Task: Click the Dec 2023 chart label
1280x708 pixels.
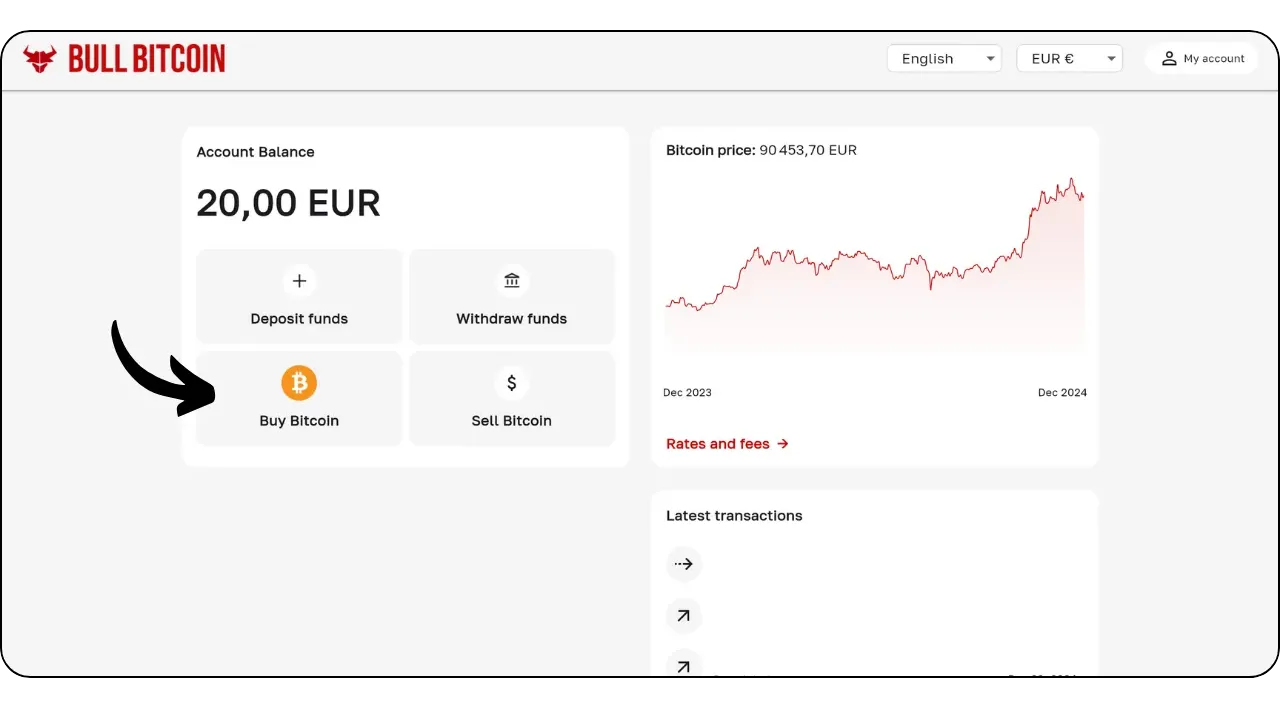Action: (687, 392)
